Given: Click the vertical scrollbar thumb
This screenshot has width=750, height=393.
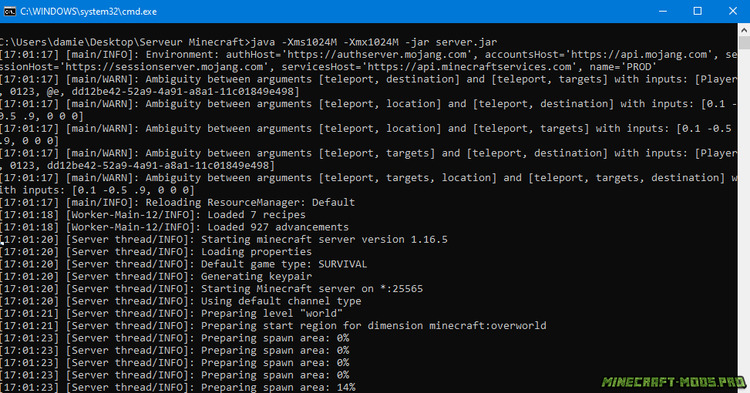Looking at the screenshot, I should coord(744,43).
